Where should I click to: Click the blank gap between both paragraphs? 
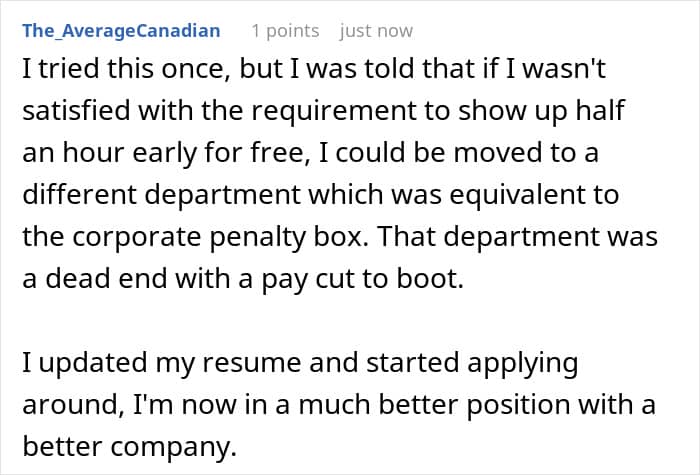click(x=339, y=321)
